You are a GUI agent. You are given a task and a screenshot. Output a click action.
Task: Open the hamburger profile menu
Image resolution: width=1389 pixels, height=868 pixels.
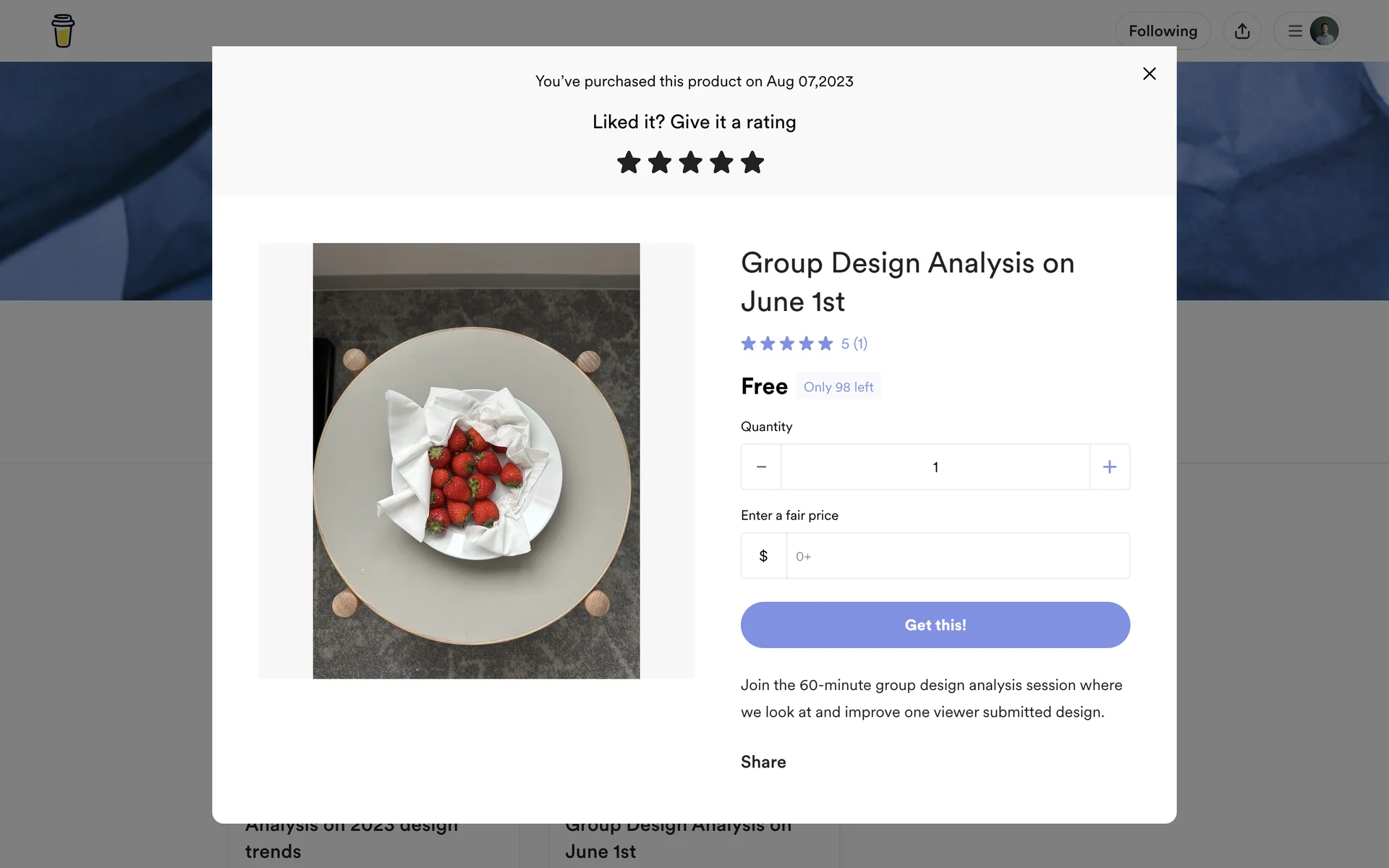pos(1295,31)
